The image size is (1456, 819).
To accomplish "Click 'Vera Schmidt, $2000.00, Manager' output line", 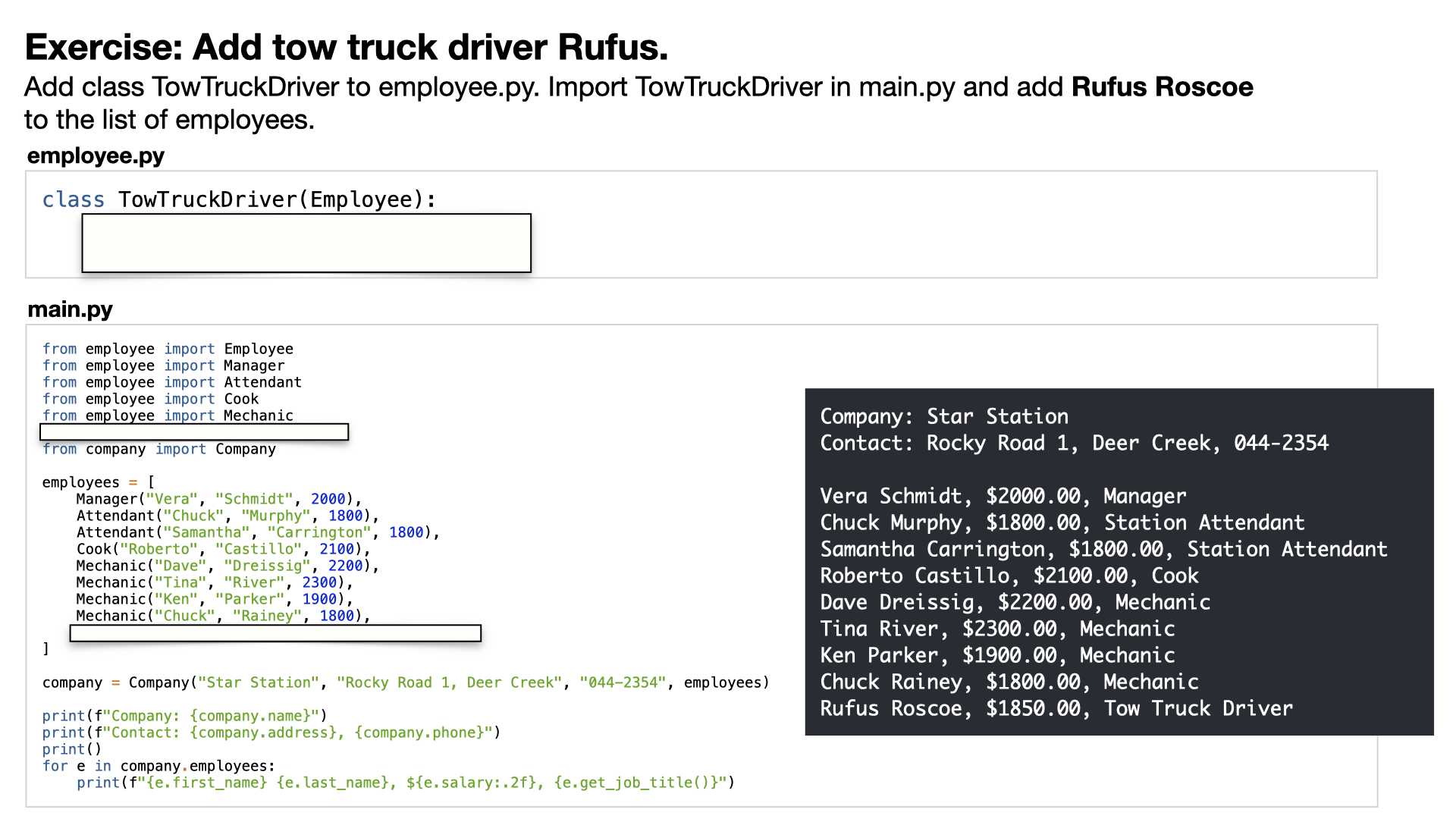I will pos(1003,496).
